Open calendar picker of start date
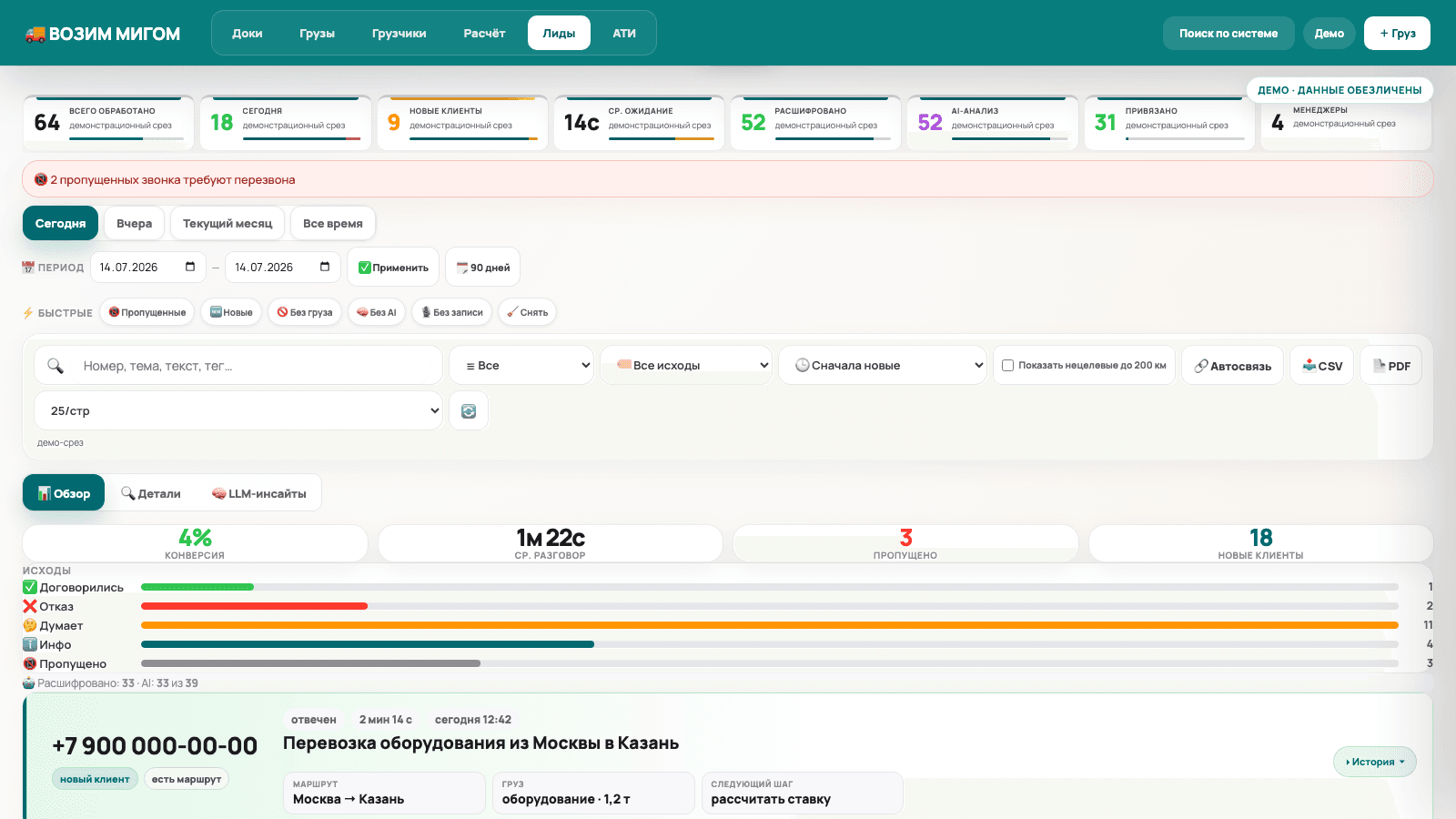Image resolution: width=1456 pixels, height=819 pixels. [x=190, y=267]
